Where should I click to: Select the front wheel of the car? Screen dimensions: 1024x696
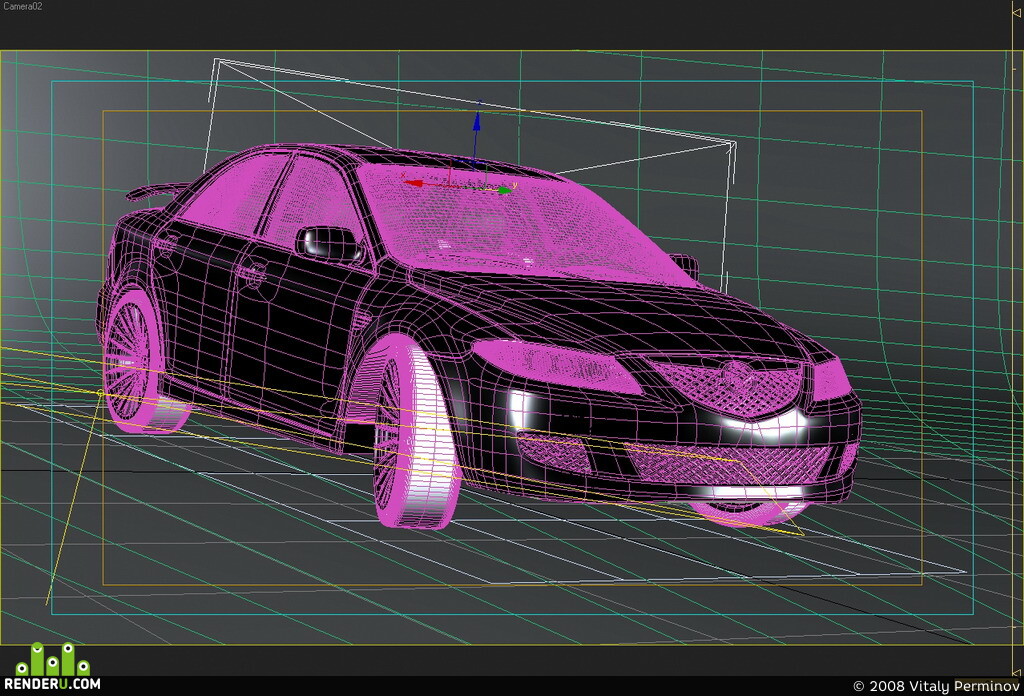(413, 434)
